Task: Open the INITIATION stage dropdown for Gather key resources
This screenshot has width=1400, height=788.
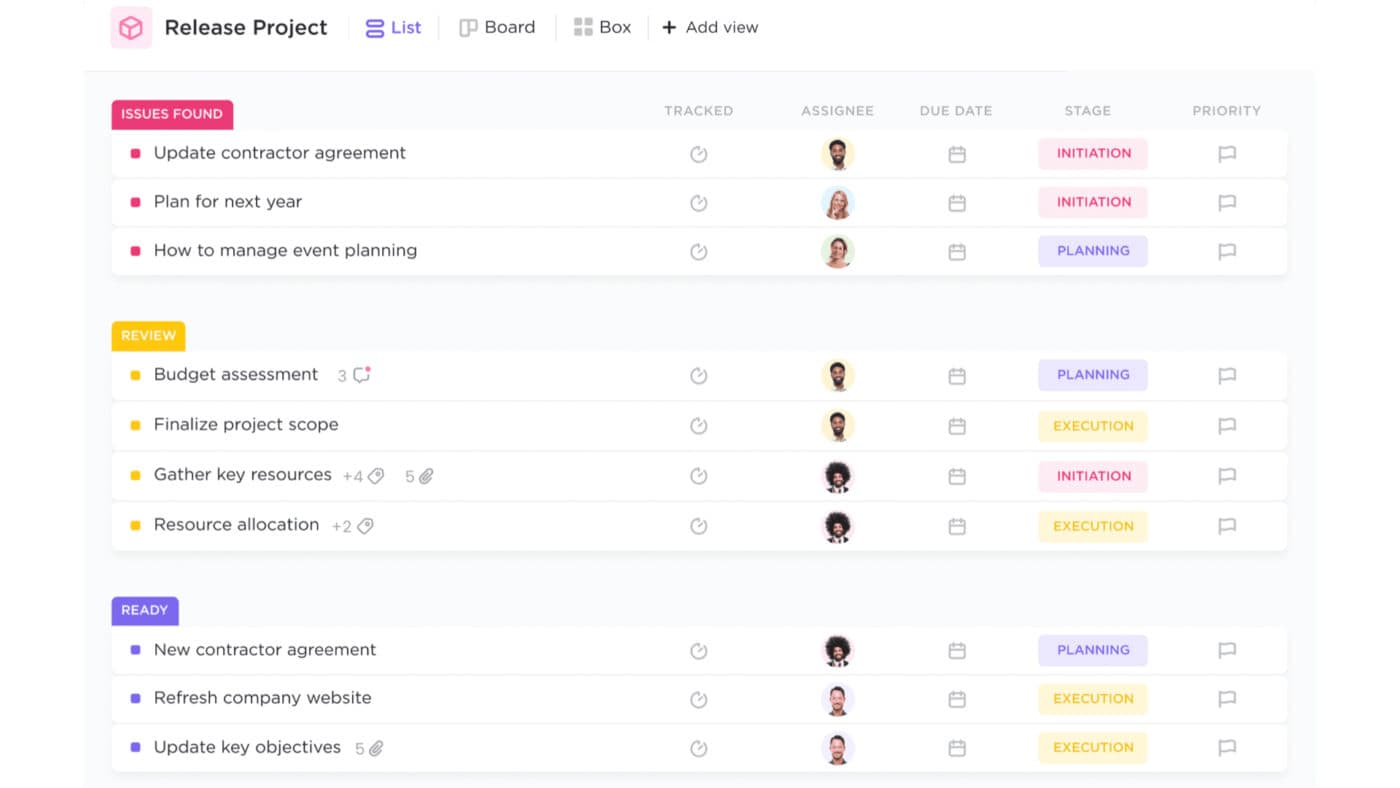Action: 1093,476
